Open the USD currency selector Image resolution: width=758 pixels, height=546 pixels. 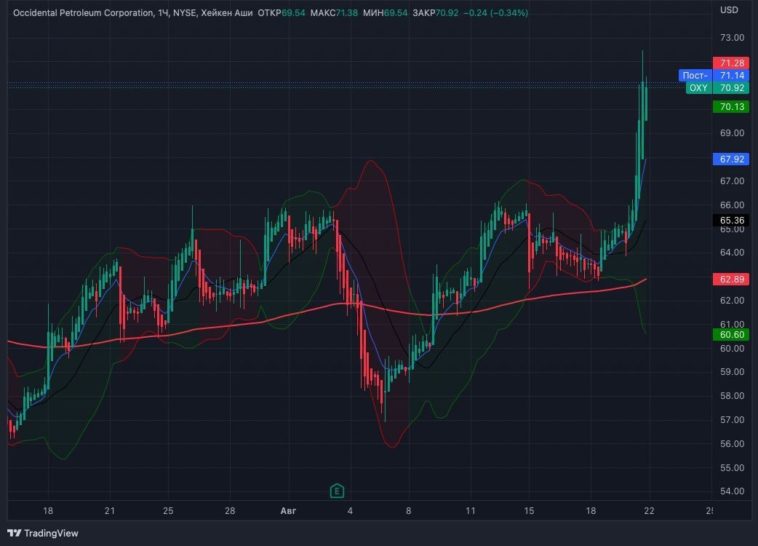click(x=729, y=10)
